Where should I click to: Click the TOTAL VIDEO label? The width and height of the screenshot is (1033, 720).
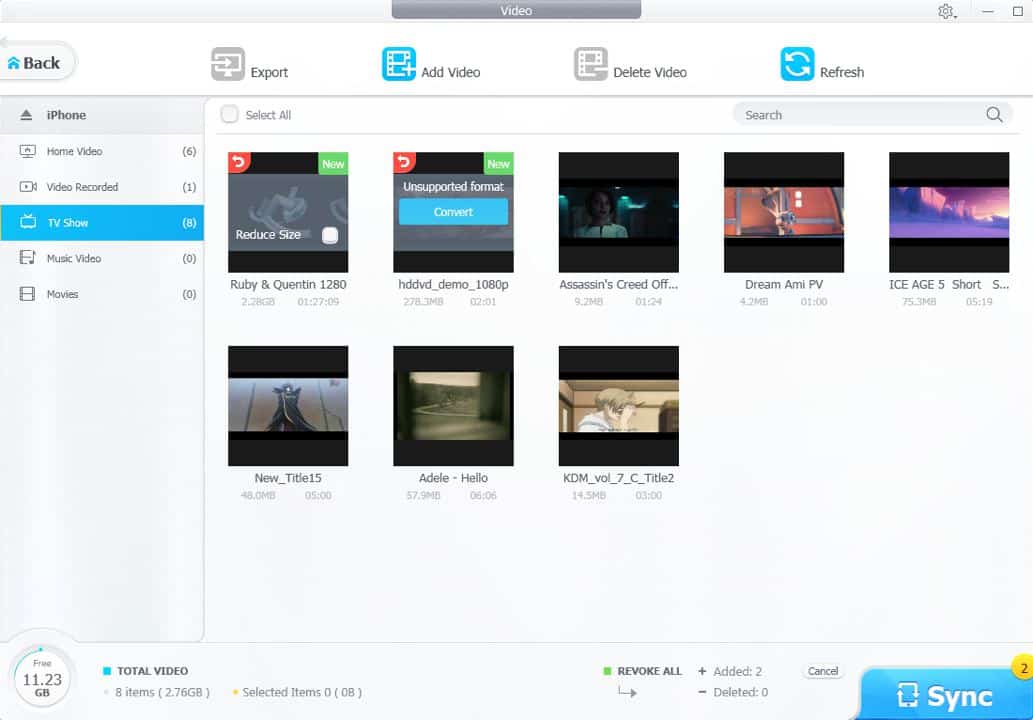coord(152,671)
